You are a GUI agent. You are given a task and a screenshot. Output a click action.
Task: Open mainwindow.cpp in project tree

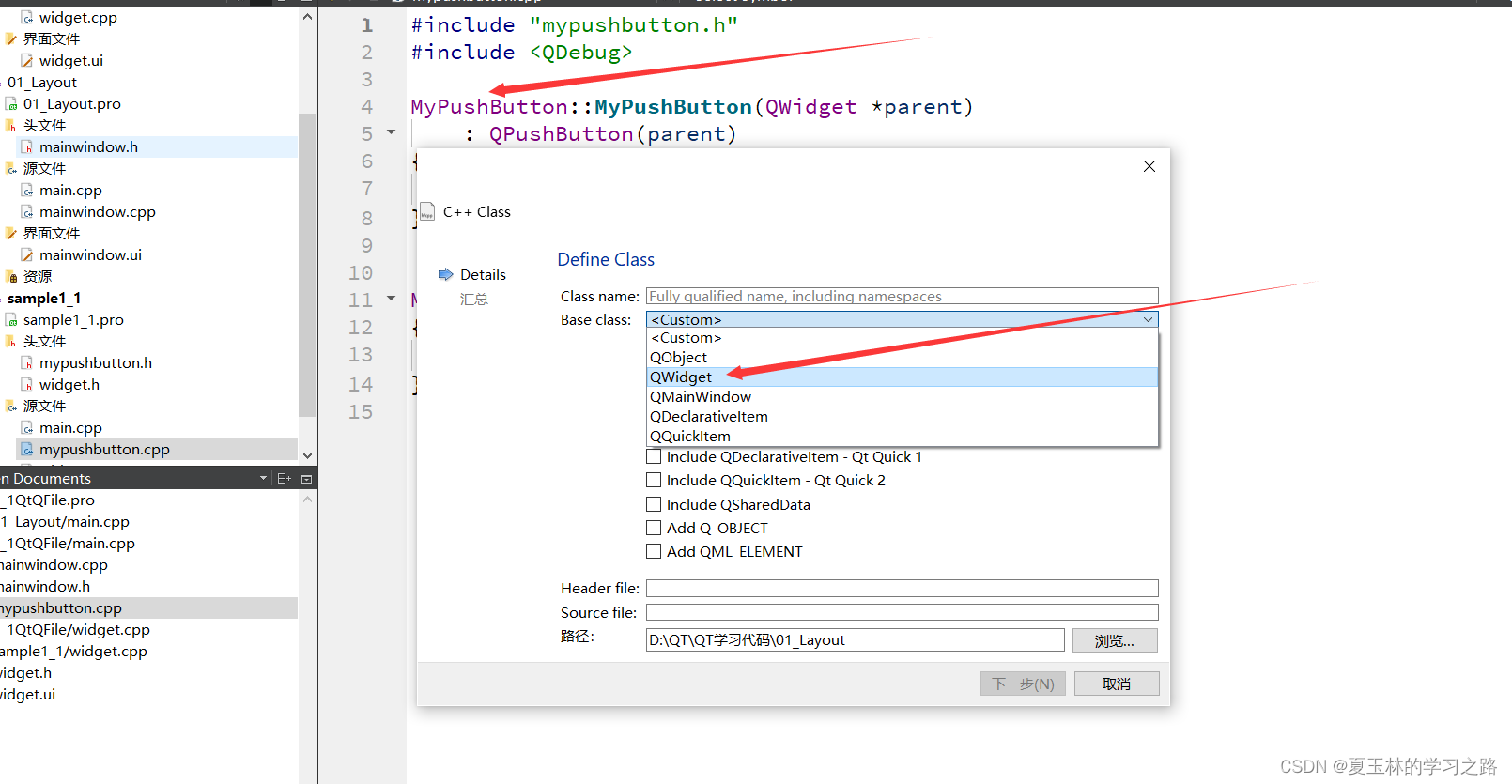(x=98, y=212)
